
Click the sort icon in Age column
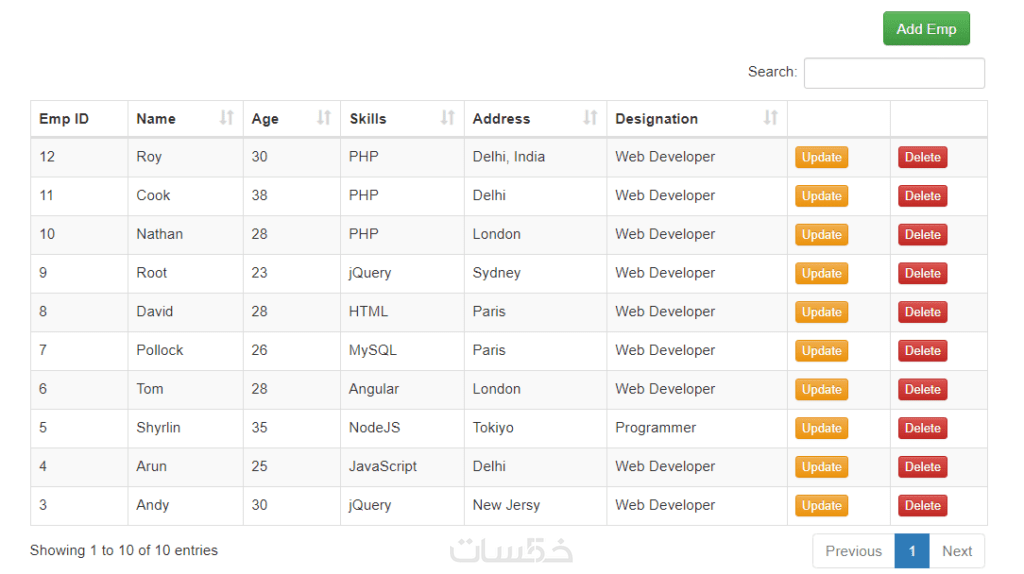click(x=324, y=118)
